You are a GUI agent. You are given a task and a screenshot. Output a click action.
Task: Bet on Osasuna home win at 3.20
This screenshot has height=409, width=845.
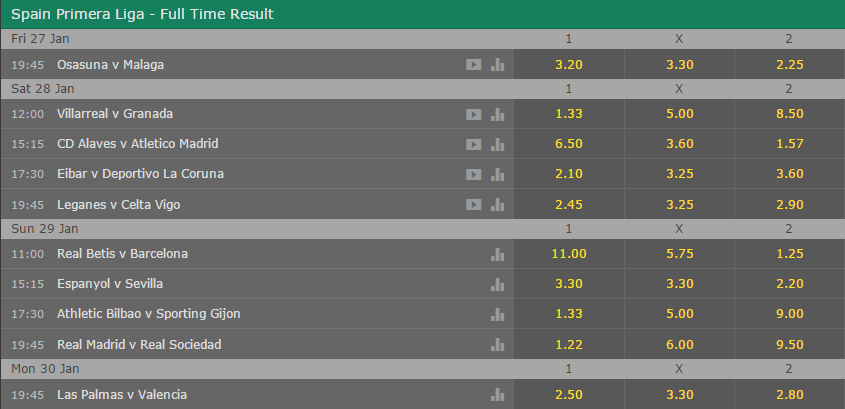tap(568, 64)
